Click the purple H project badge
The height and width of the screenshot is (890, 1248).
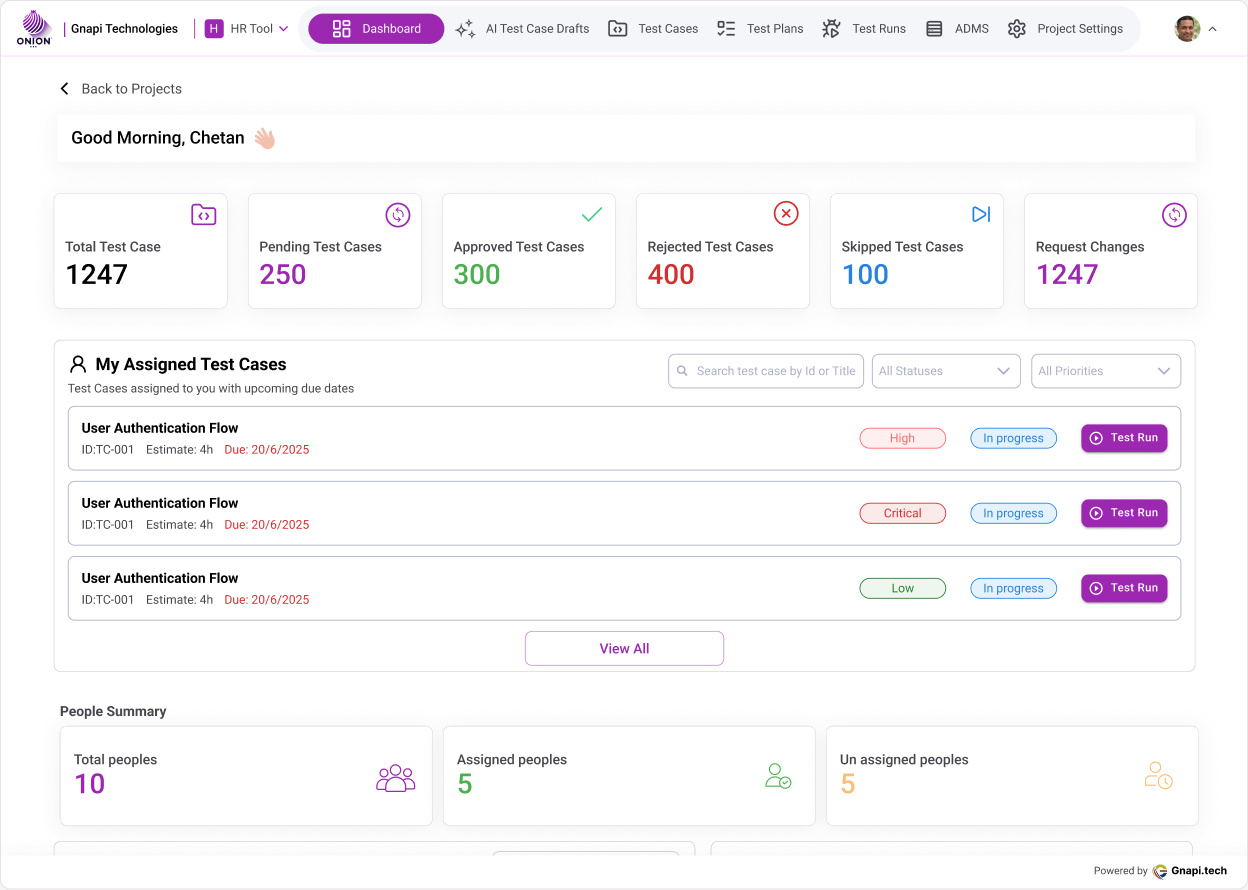pos(214,29)
